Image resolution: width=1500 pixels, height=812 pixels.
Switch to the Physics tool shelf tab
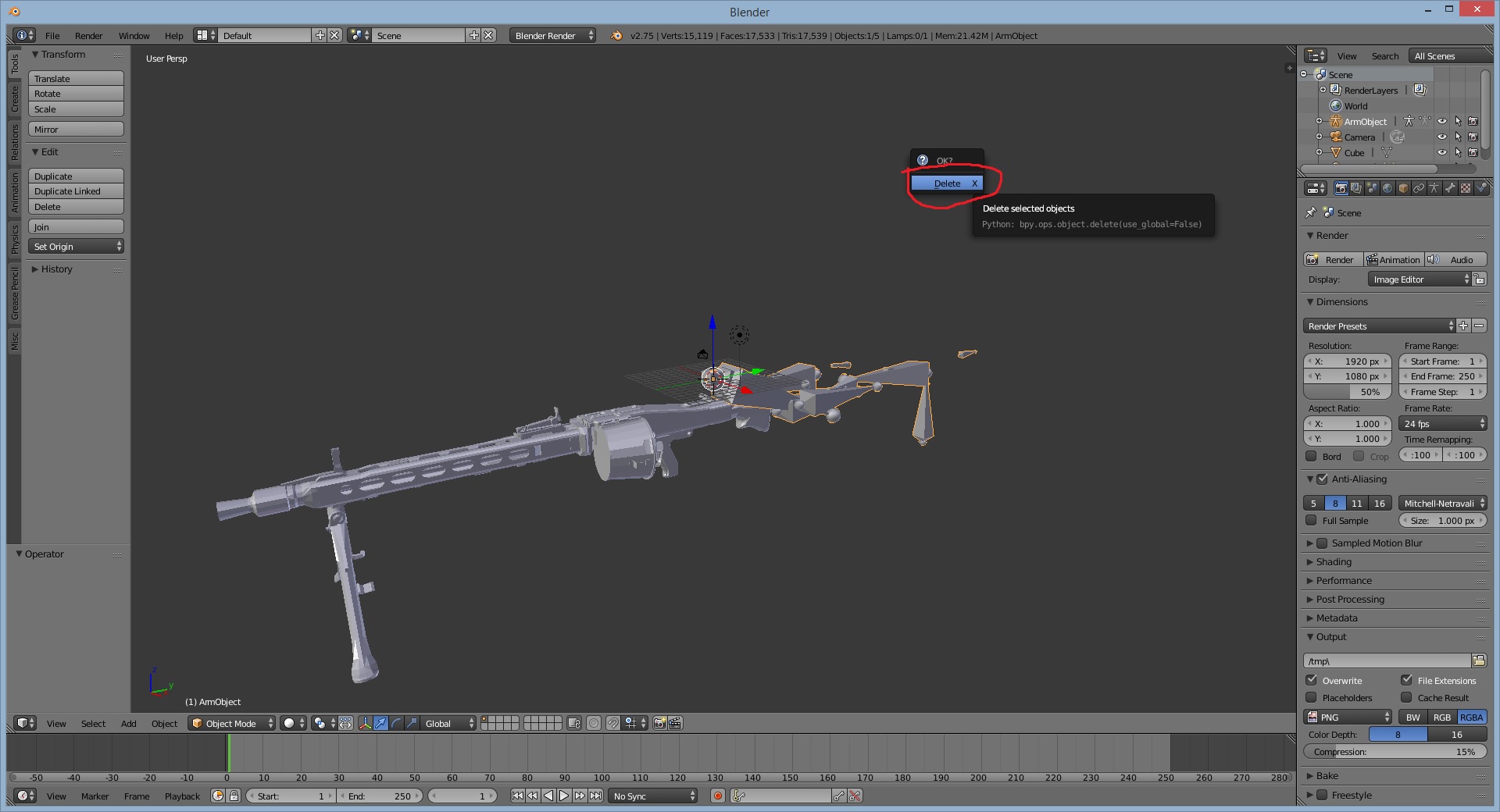pyautogui.click(x=14, y=239)
